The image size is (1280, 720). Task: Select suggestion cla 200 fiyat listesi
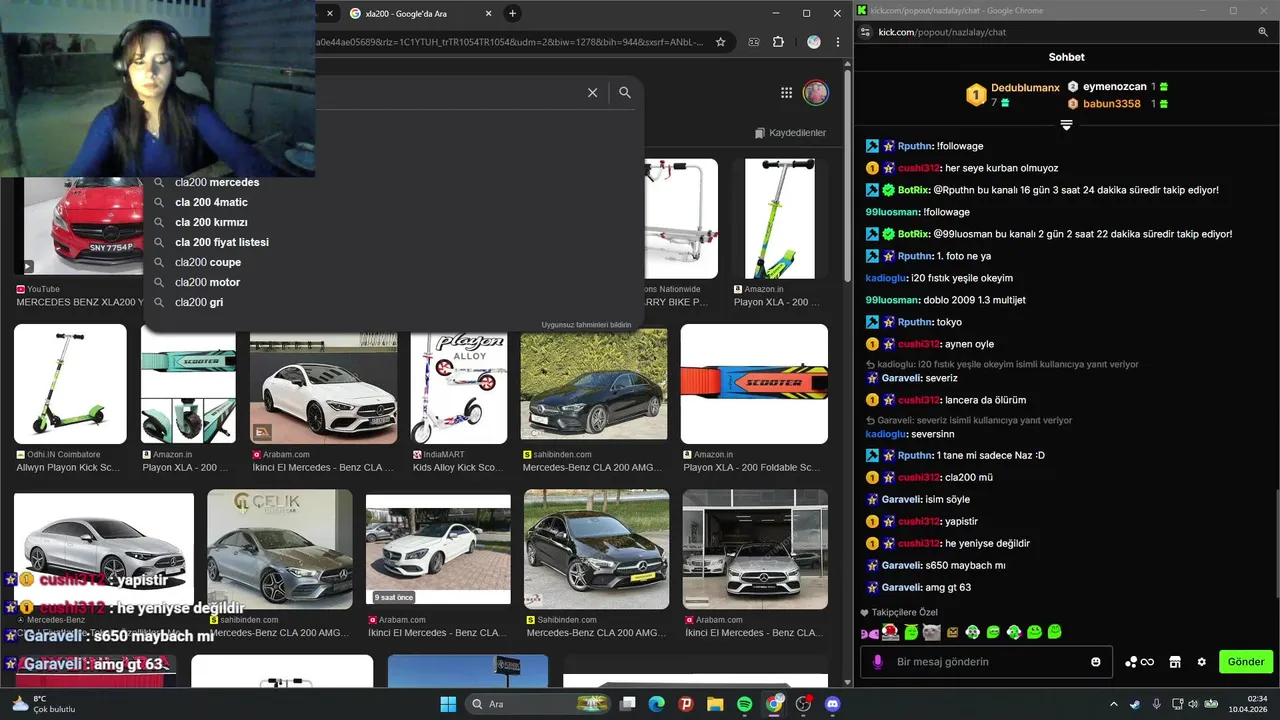pyautogui.click(x=222, y=242)
